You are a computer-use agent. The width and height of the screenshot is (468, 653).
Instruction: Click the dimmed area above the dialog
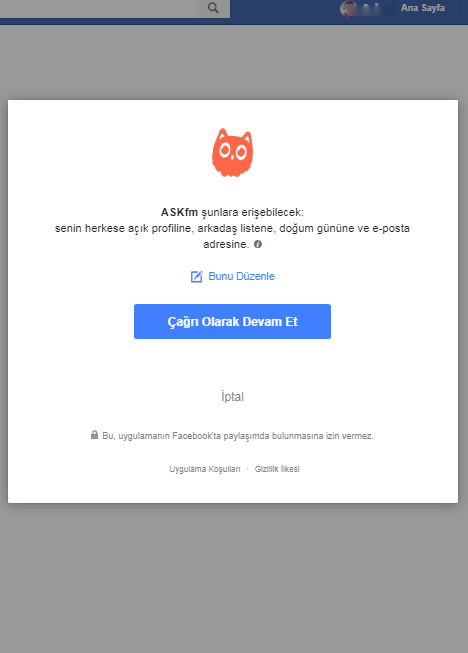(x=233, y=62)
